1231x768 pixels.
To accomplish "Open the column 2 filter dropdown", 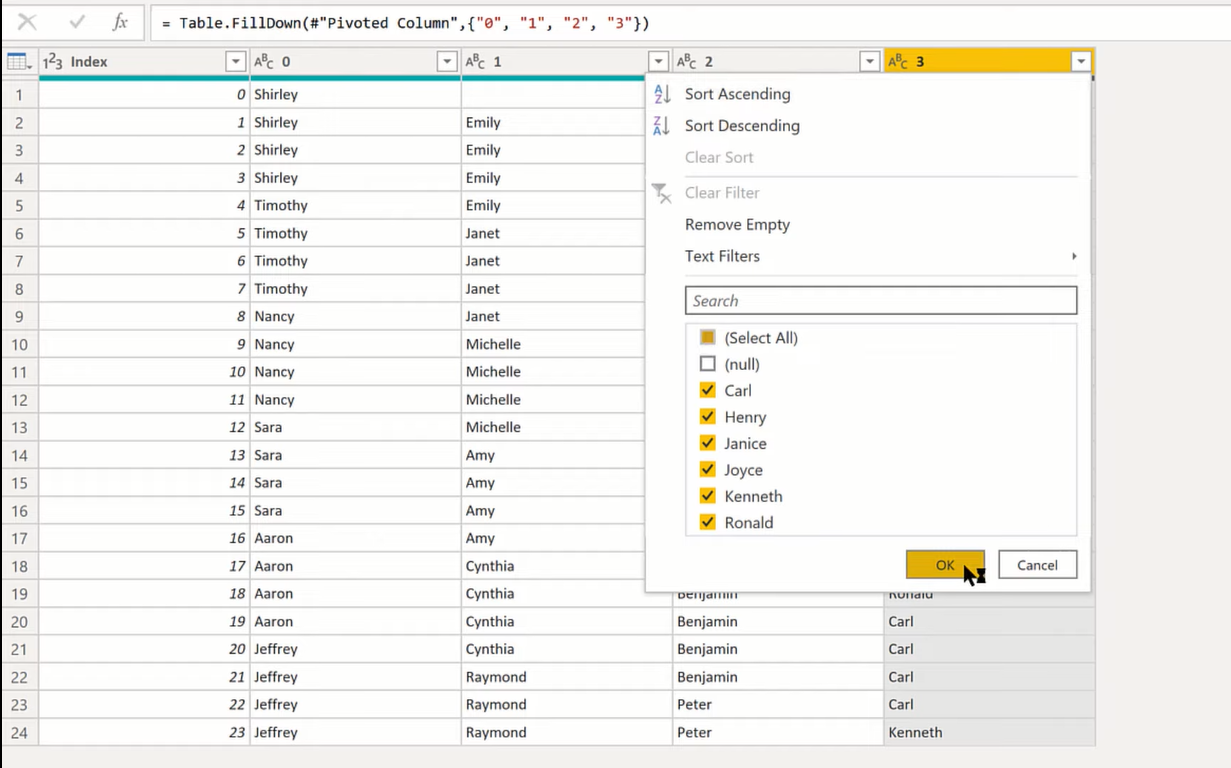I will pos(870,62).
